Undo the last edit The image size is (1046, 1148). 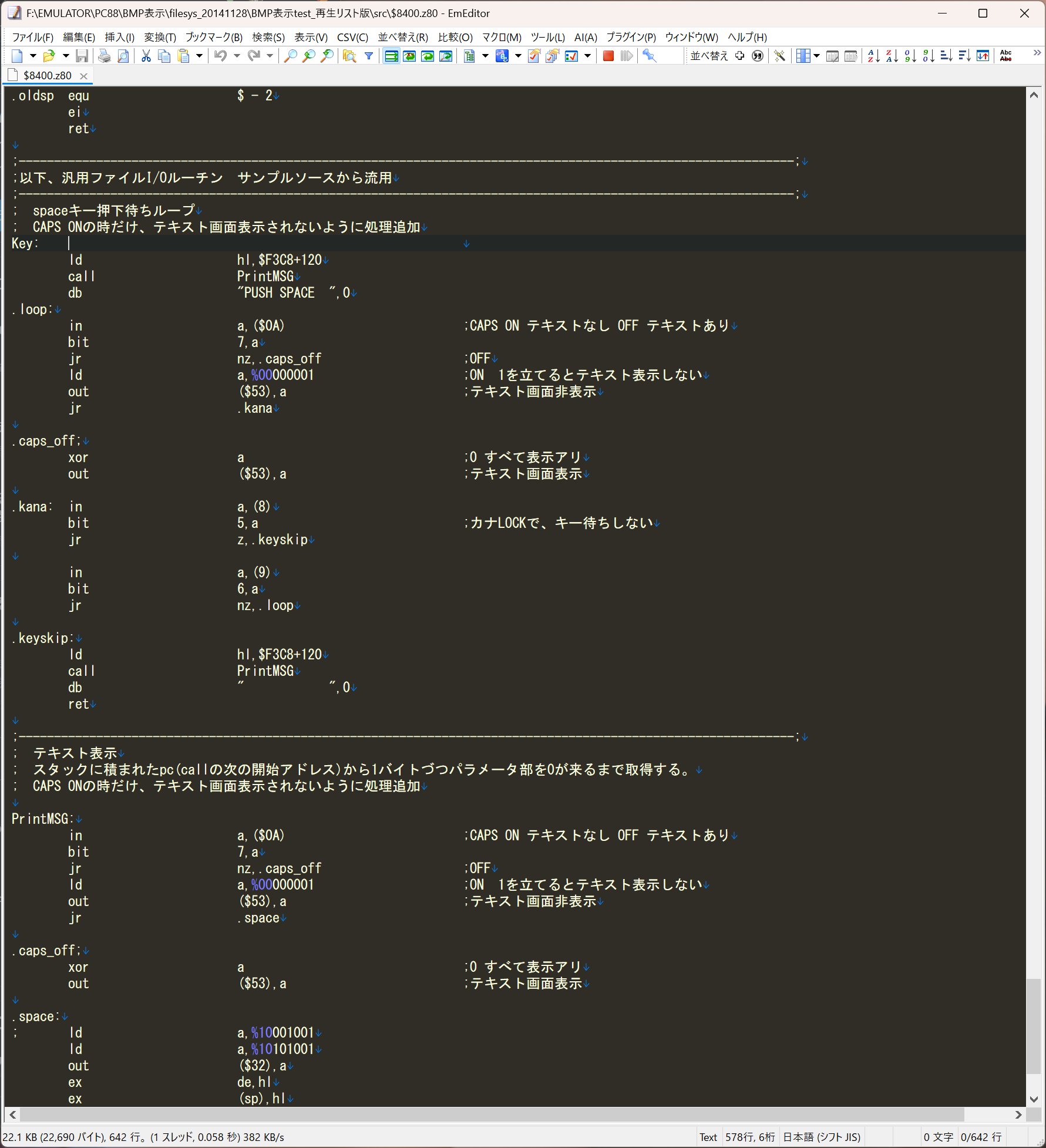221,56
